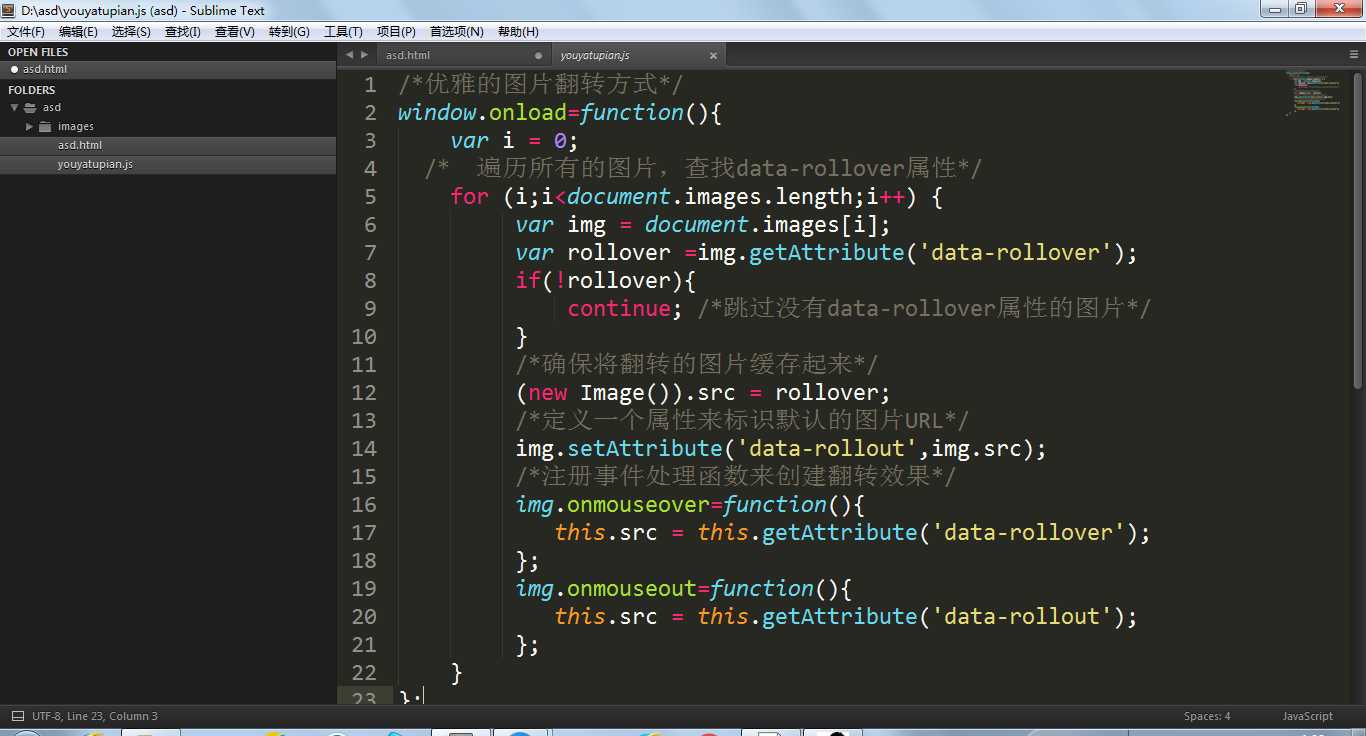Click the tab scroll right arrow
The image size is (1366, 736).
(364, 55)
